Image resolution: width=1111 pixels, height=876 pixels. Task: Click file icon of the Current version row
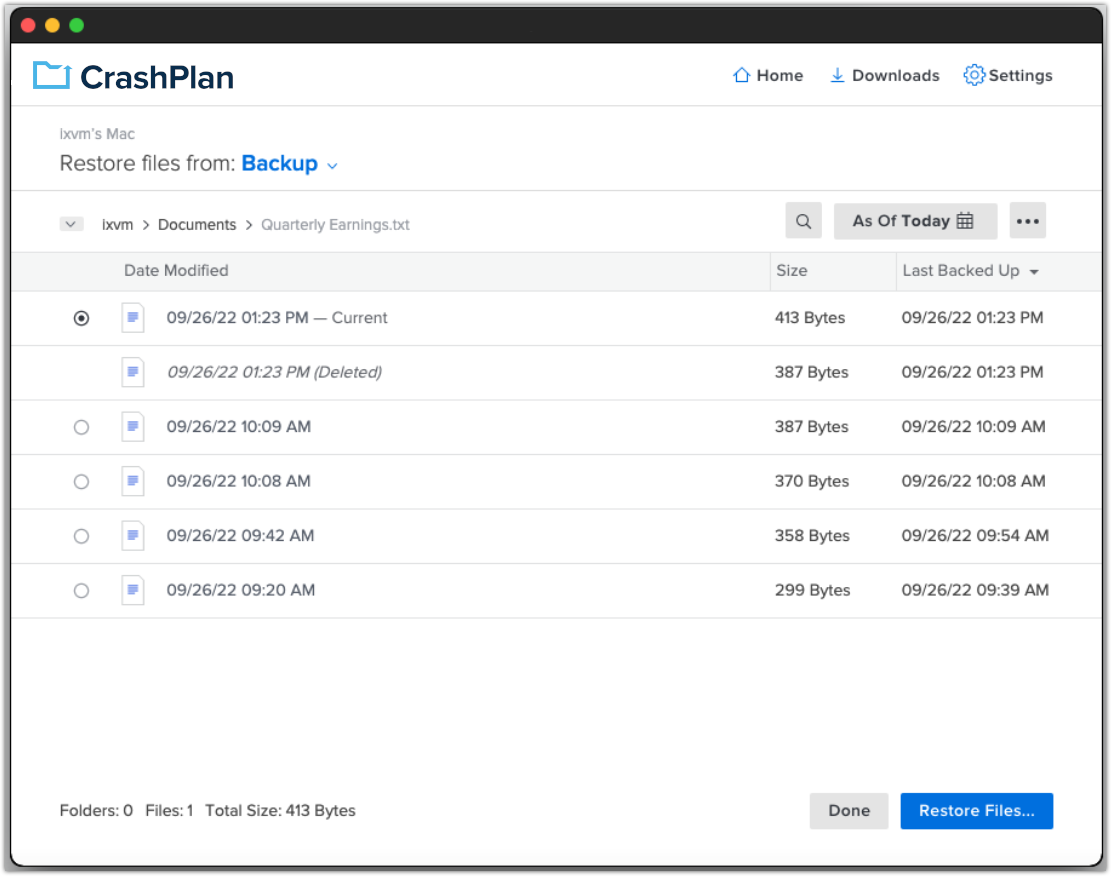pos(132,318)
